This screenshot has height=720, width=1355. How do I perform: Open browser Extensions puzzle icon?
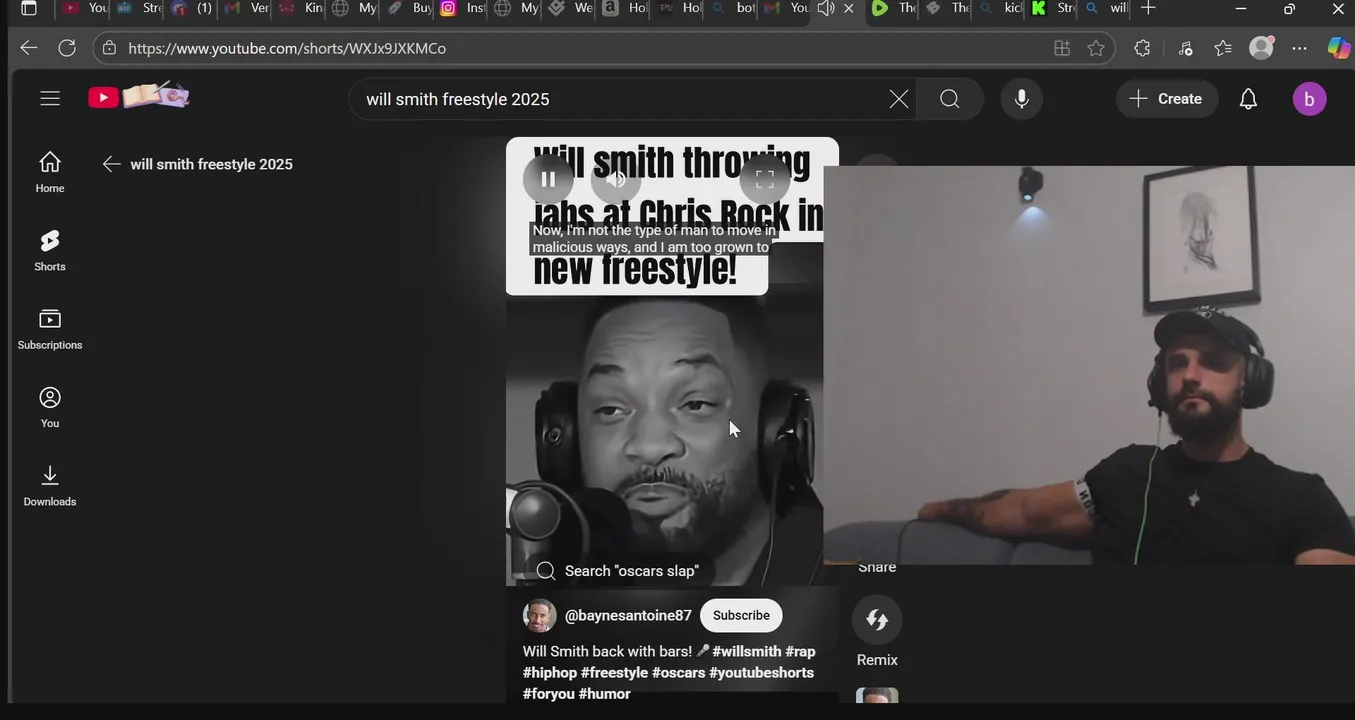(1142, 48)
